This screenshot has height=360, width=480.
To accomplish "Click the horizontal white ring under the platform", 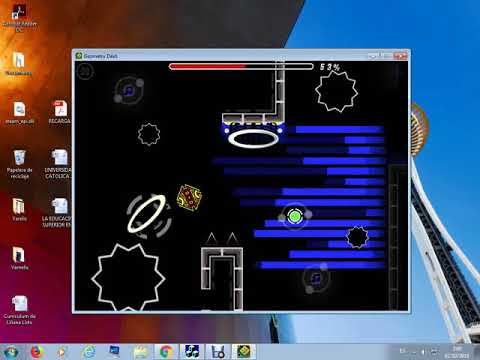I will point(253,138).
